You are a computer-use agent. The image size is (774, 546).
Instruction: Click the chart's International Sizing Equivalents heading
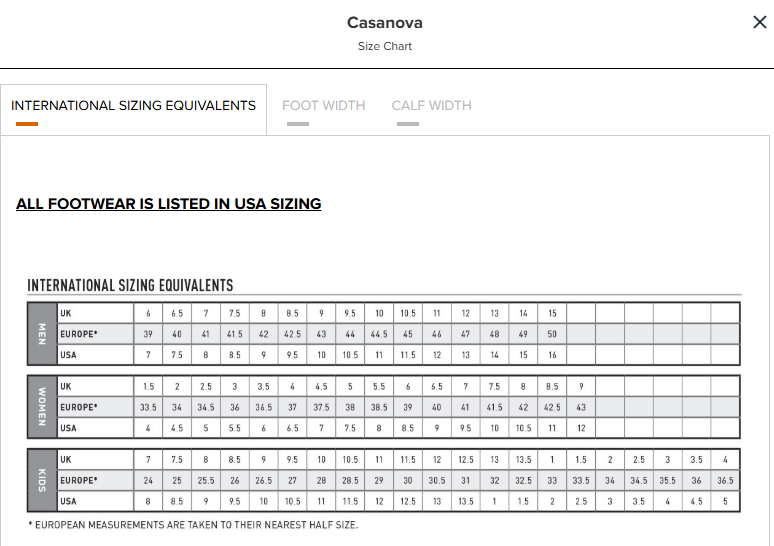(130, 285)
